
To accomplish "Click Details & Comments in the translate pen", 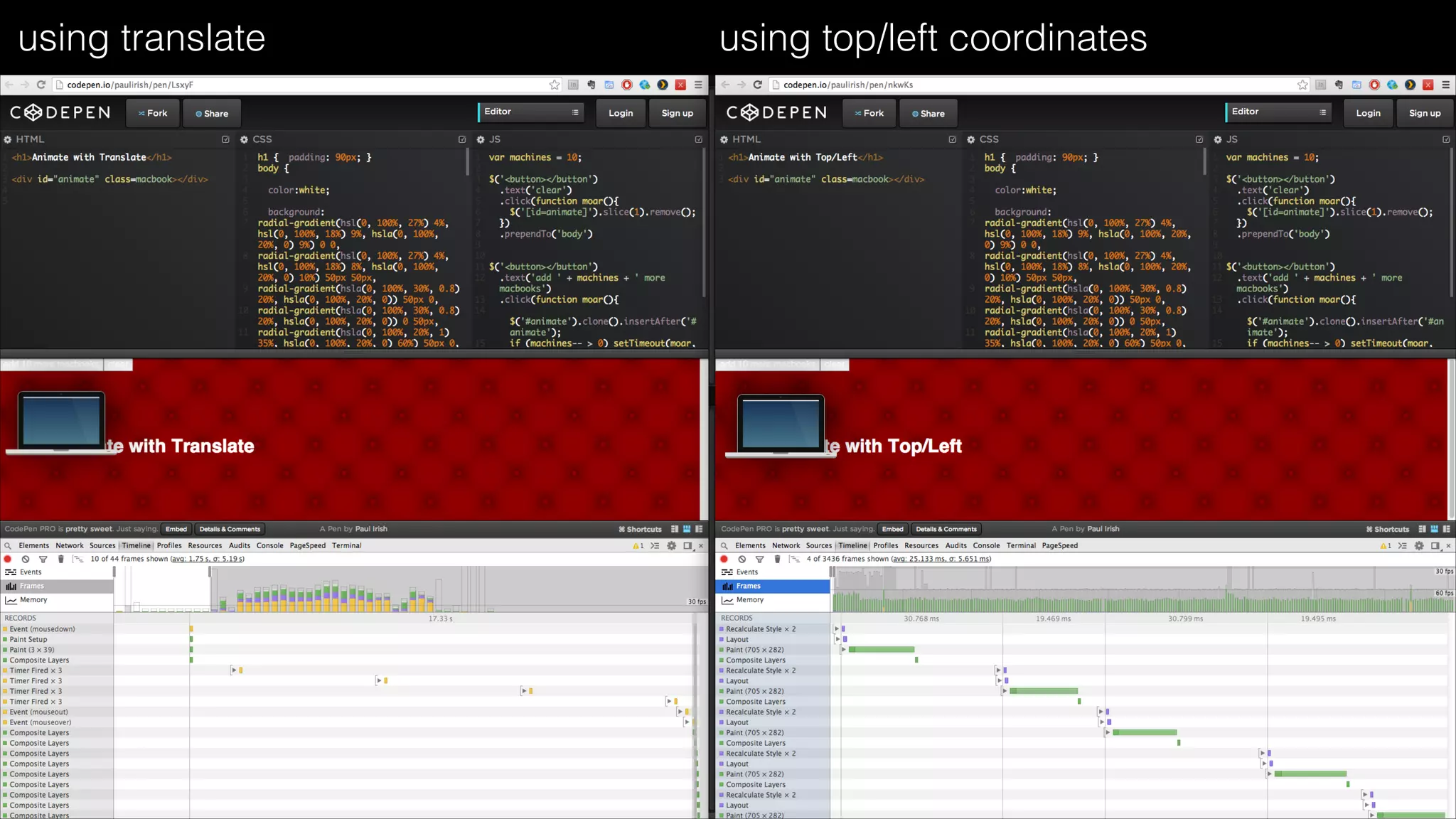I will pyautogui.click(x=230, y=529).
